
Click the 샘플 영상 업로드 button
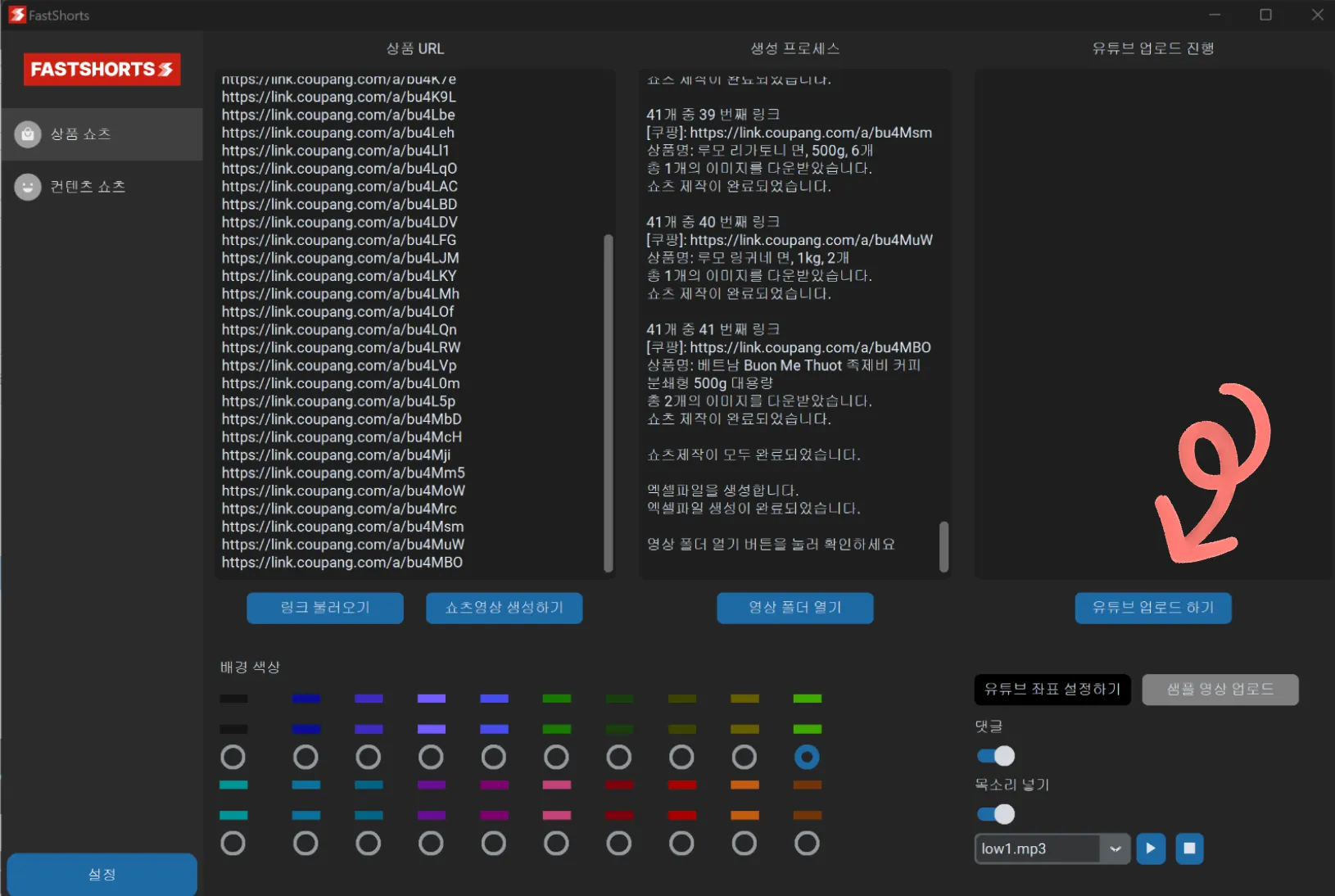coord(1220,690)
